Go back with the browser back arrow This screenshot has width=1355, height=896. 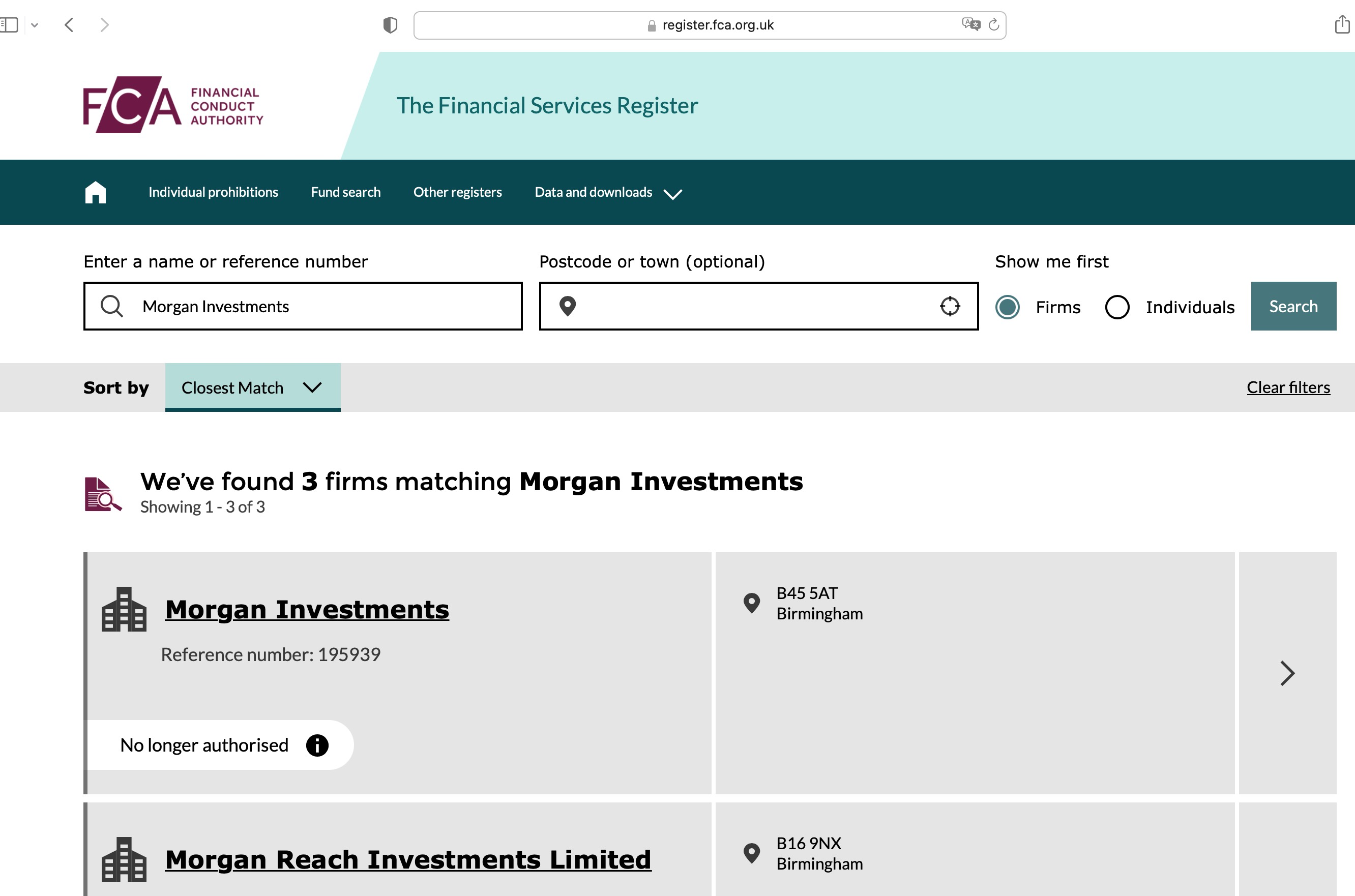(69, 24)
